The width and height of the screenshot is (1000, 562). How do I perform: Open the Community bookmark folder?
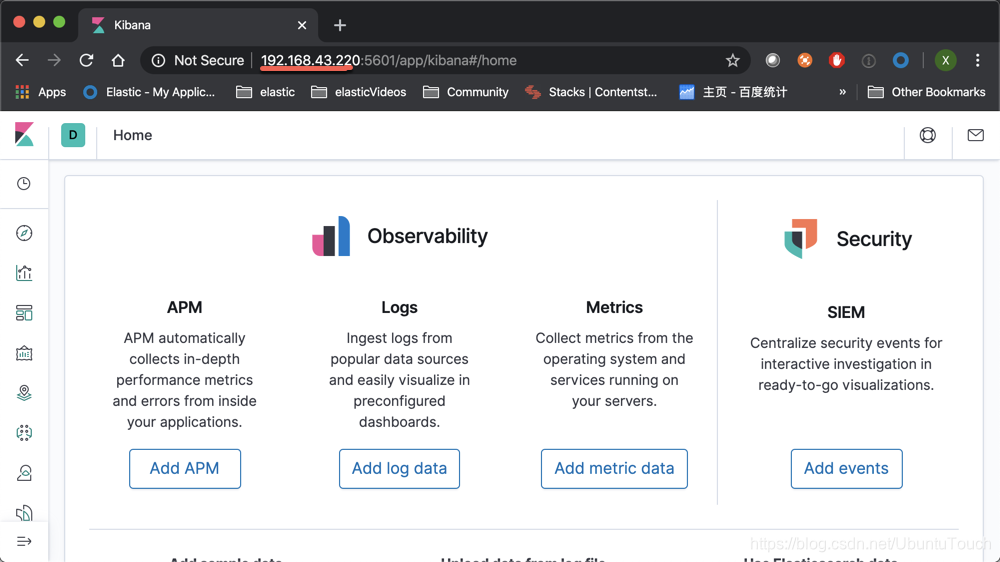pyautogui.click(x=466, y=92)
